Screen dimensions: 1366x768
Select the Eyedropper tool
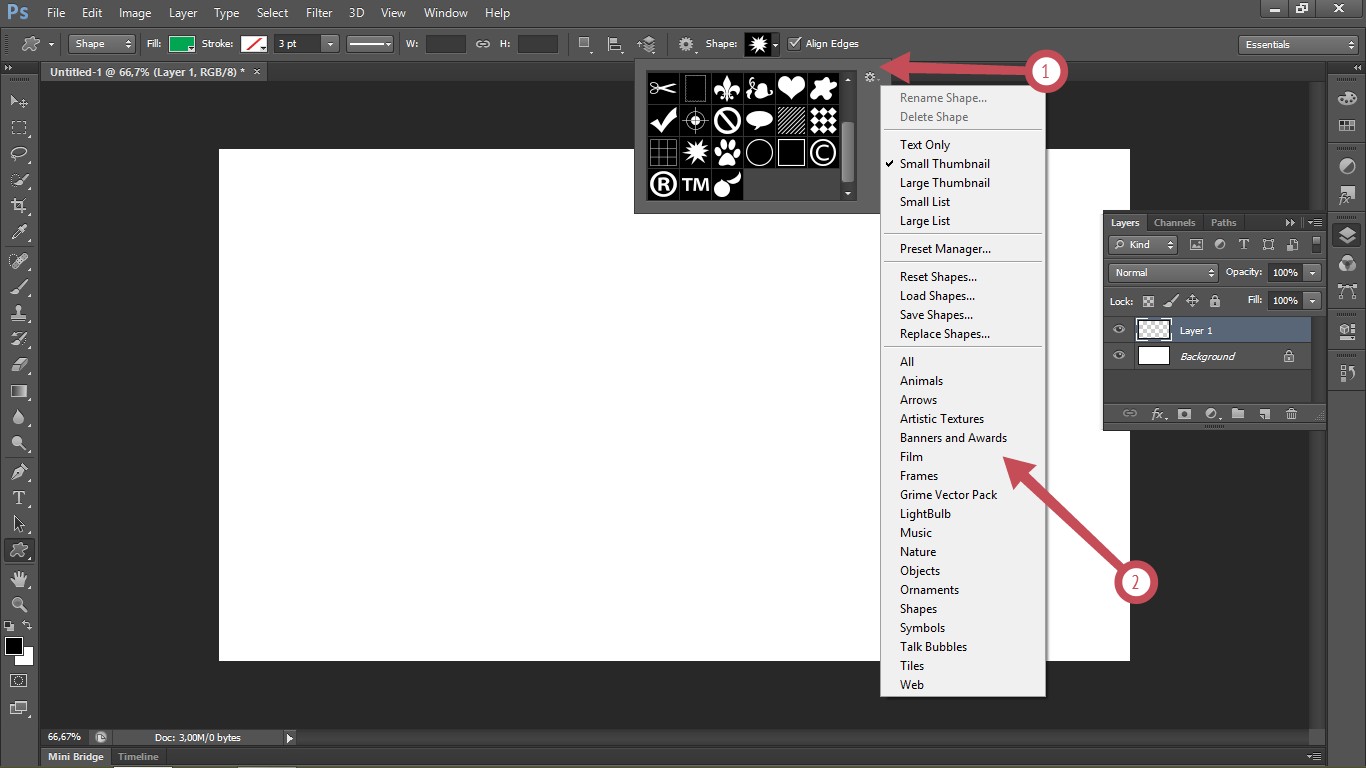(x=19, y=232)
